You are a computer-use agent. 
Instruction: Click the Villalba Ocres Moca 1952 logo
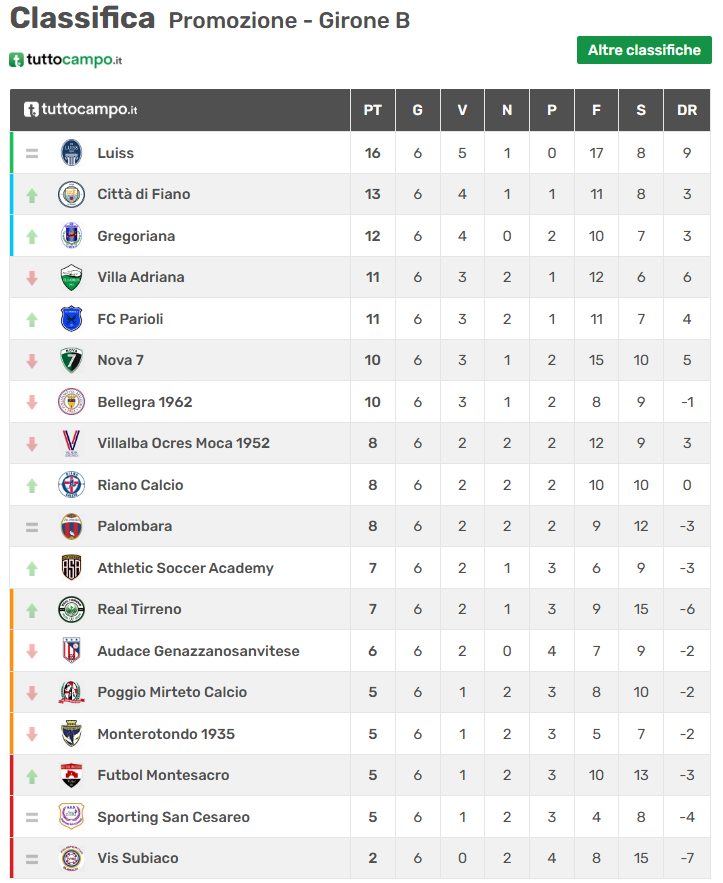[71, 443]
